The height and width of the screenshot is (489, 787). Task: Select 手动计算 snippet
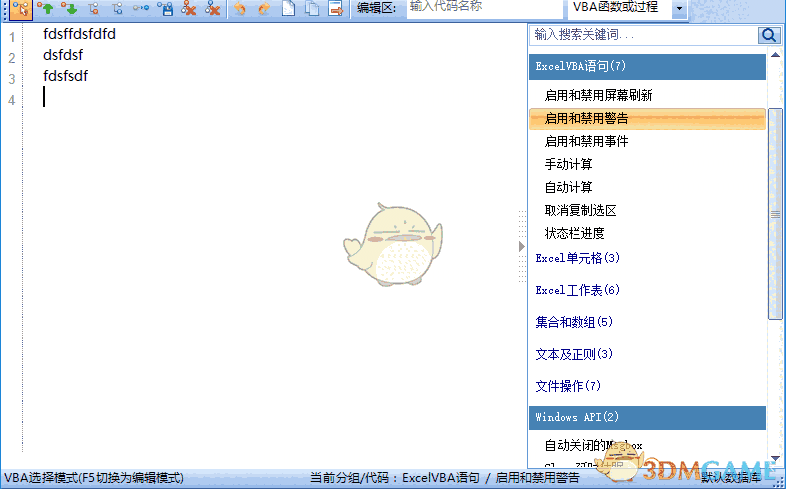(x=568, y=164)
